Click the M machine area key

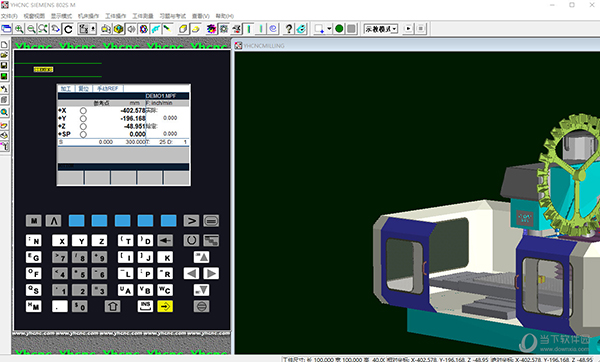[34, 221]
